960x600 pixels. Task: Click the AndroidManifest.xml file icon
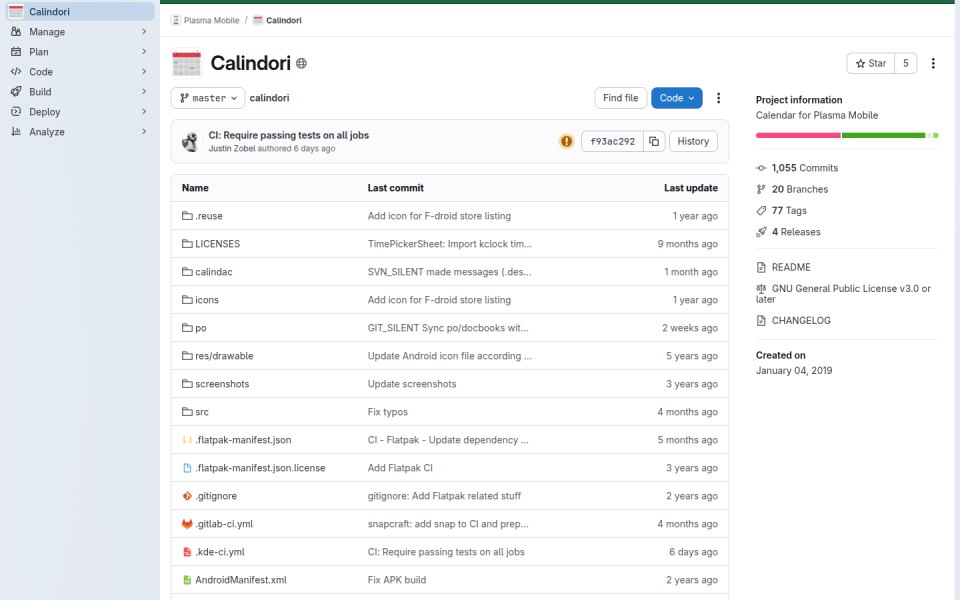click(187, 580)
